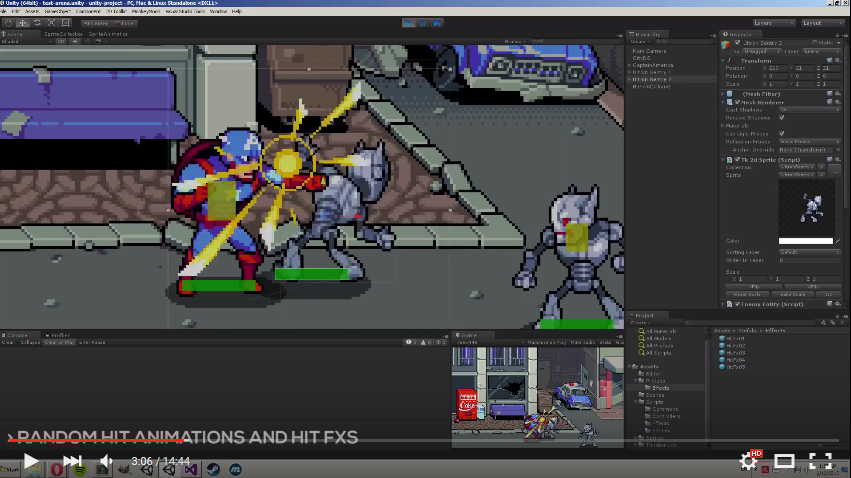Open YouTube settings gear
This screenshot has width=851, height=478.
point(748,461)
